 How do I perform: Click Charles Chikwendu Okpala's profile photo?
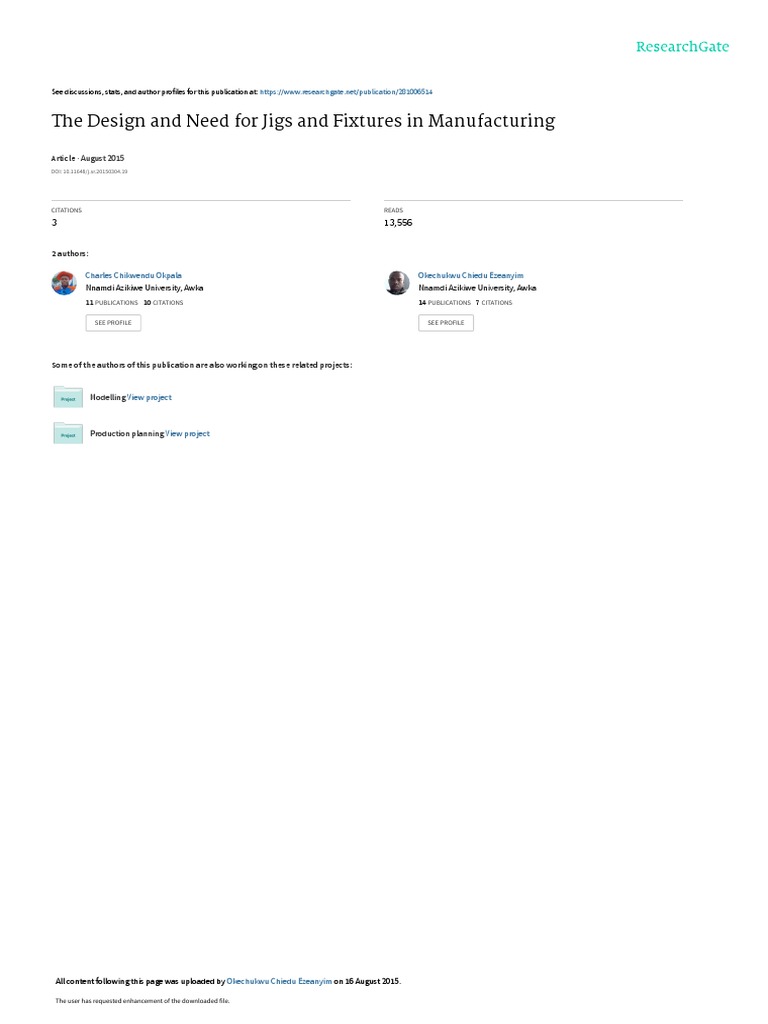pos(64,283)
